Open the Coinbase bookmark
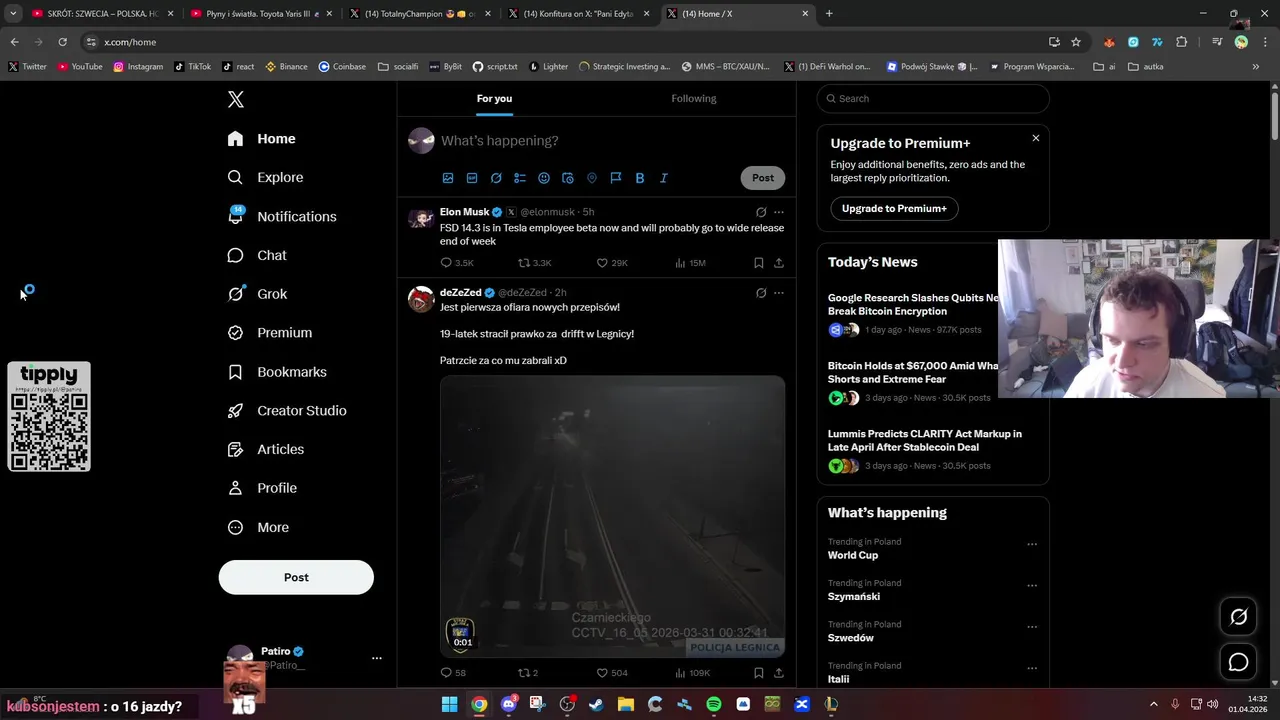The height and width of the screenshot is (720, 1280). 342,67
